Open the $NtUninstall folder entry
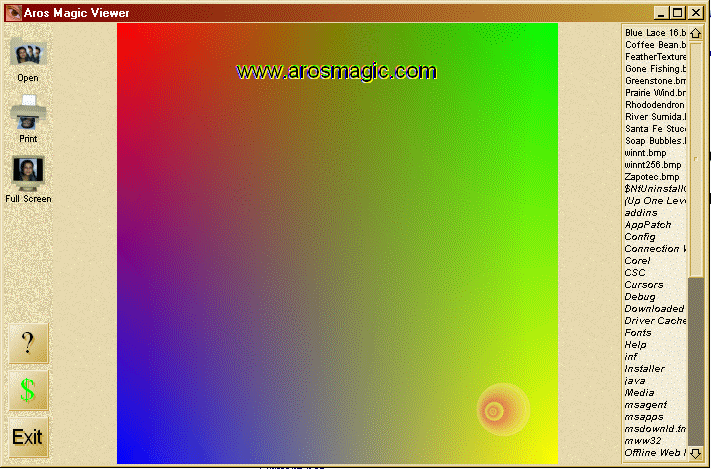Viewport: 711px width, 469px height. coord(655,189)
